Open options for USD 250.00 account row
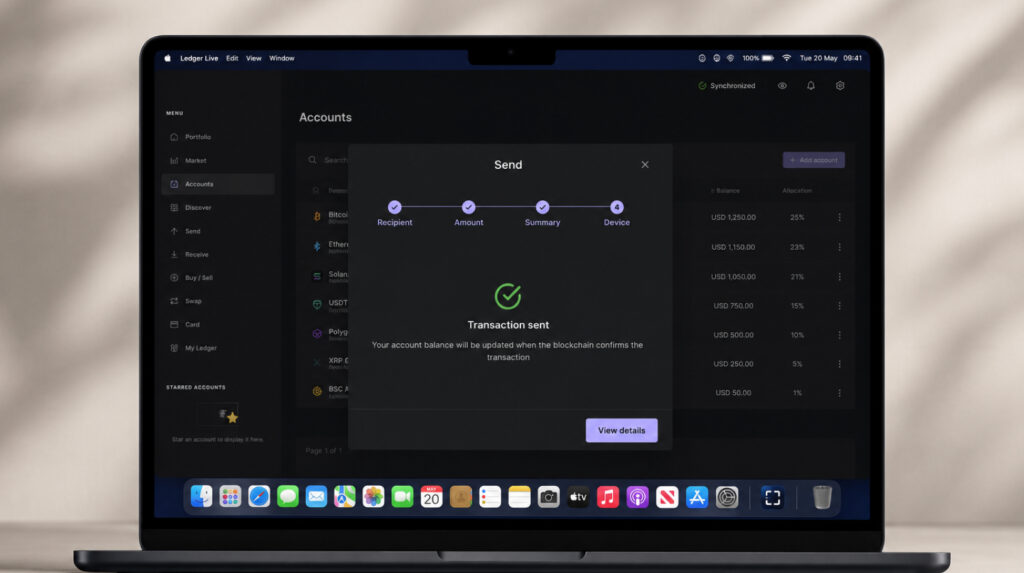 (839, 364)
